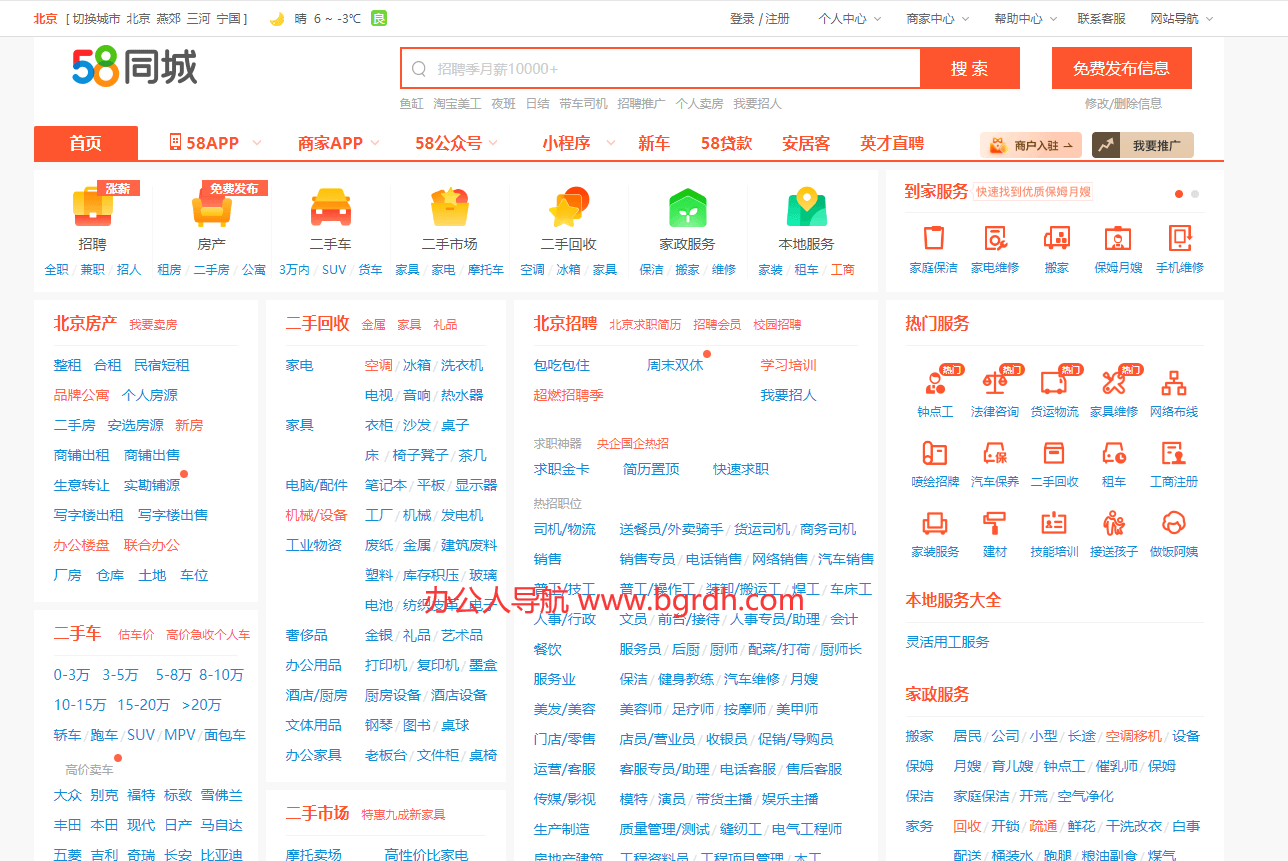Open the 58贷款 nav item
1288x861 pixels.
726,143
